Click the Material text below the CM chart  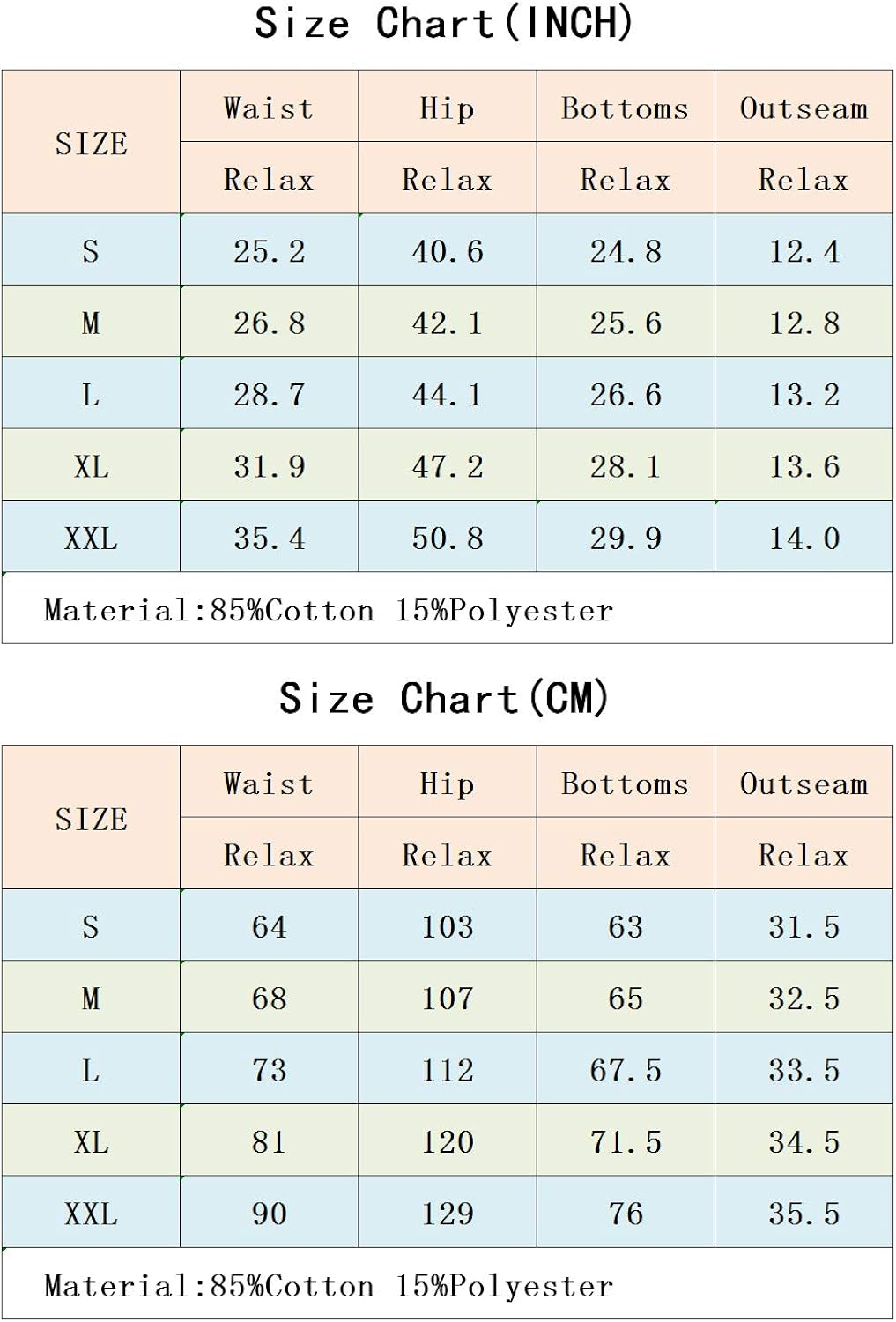point(328,1286)
